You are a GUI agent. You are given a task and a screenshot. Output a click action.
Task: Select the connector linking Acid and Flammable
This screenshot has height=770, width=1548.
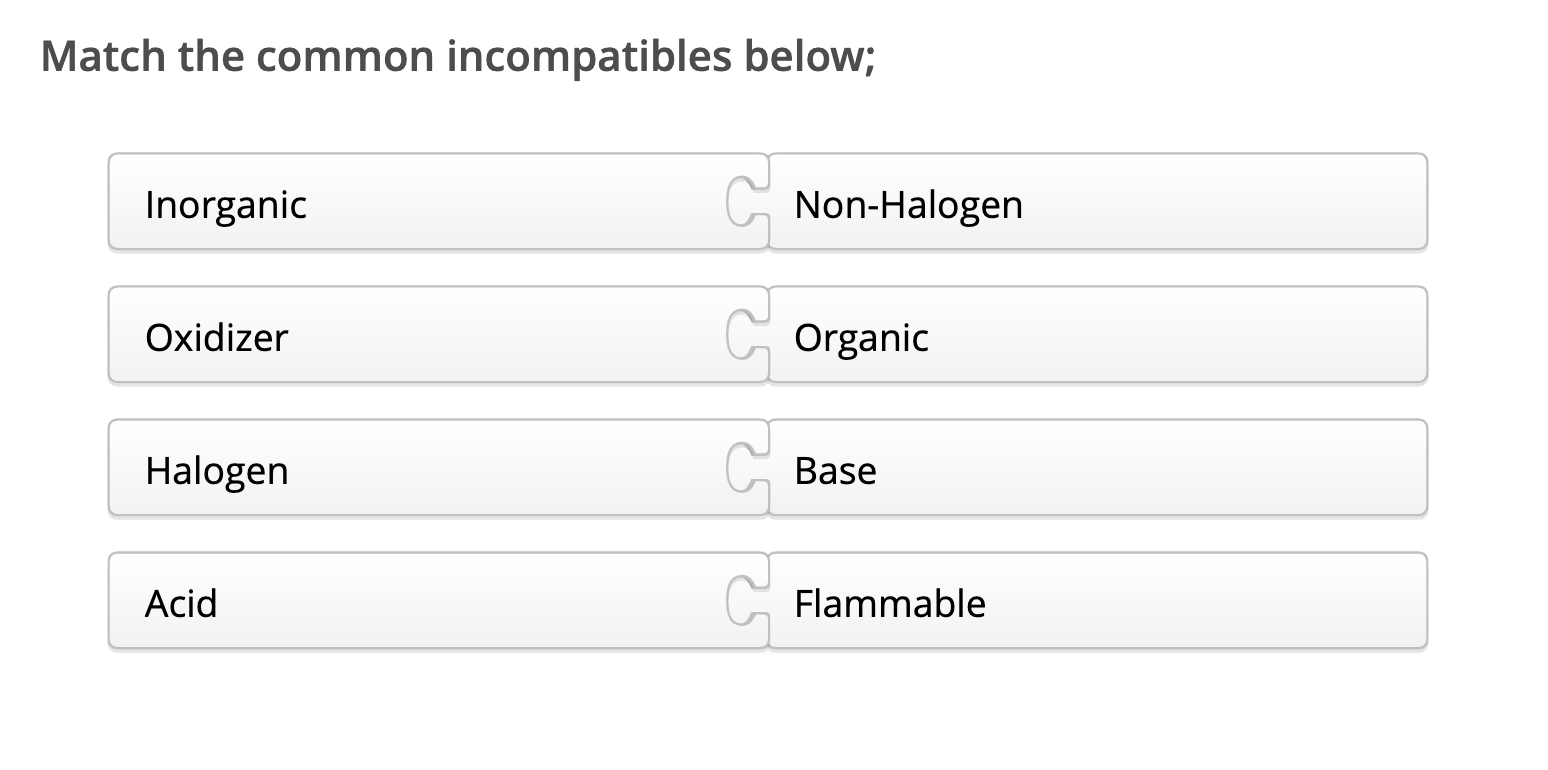point(744,600)
